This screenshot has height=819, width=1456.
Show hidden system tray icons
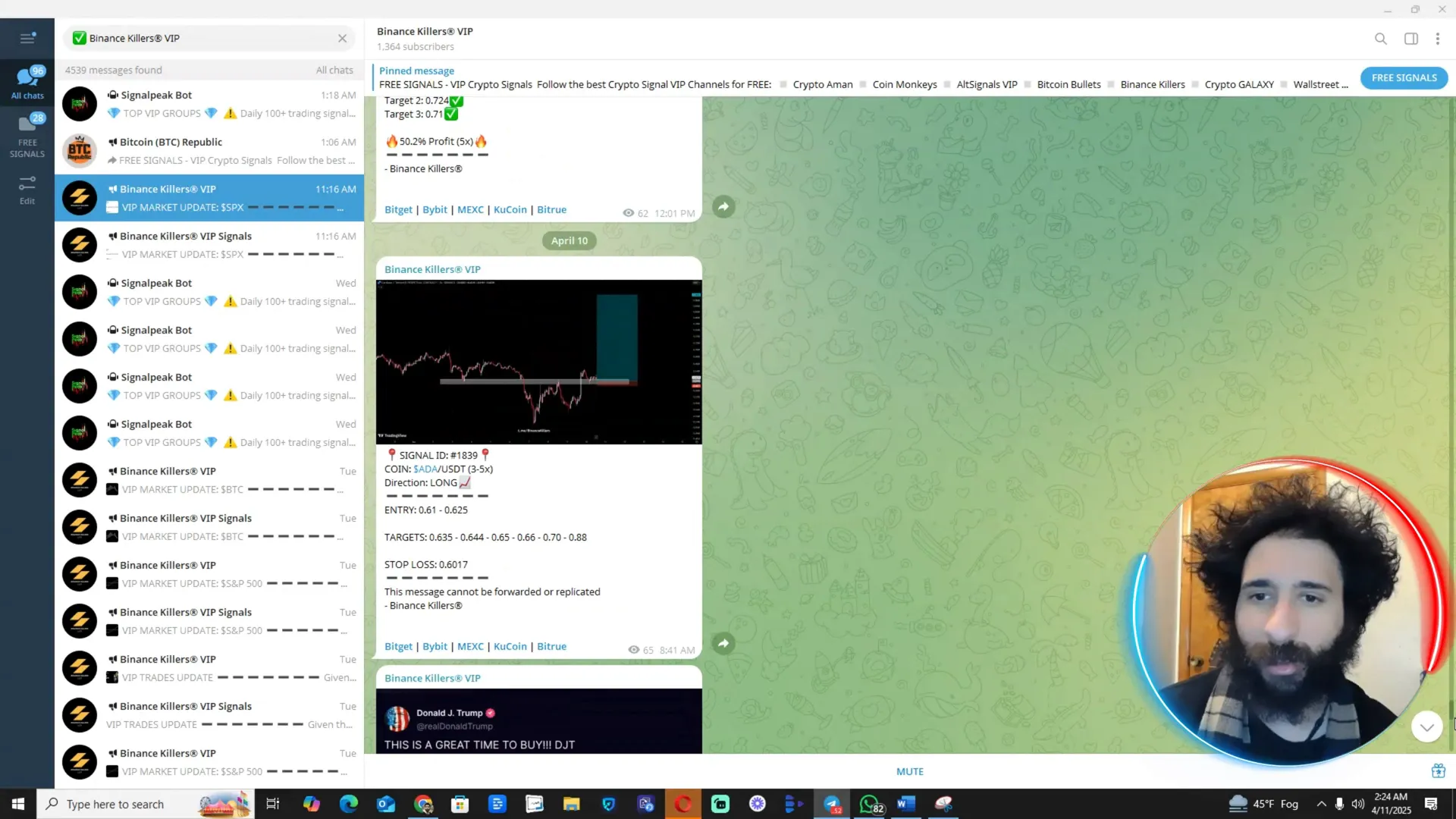[x=1321, y=804]
